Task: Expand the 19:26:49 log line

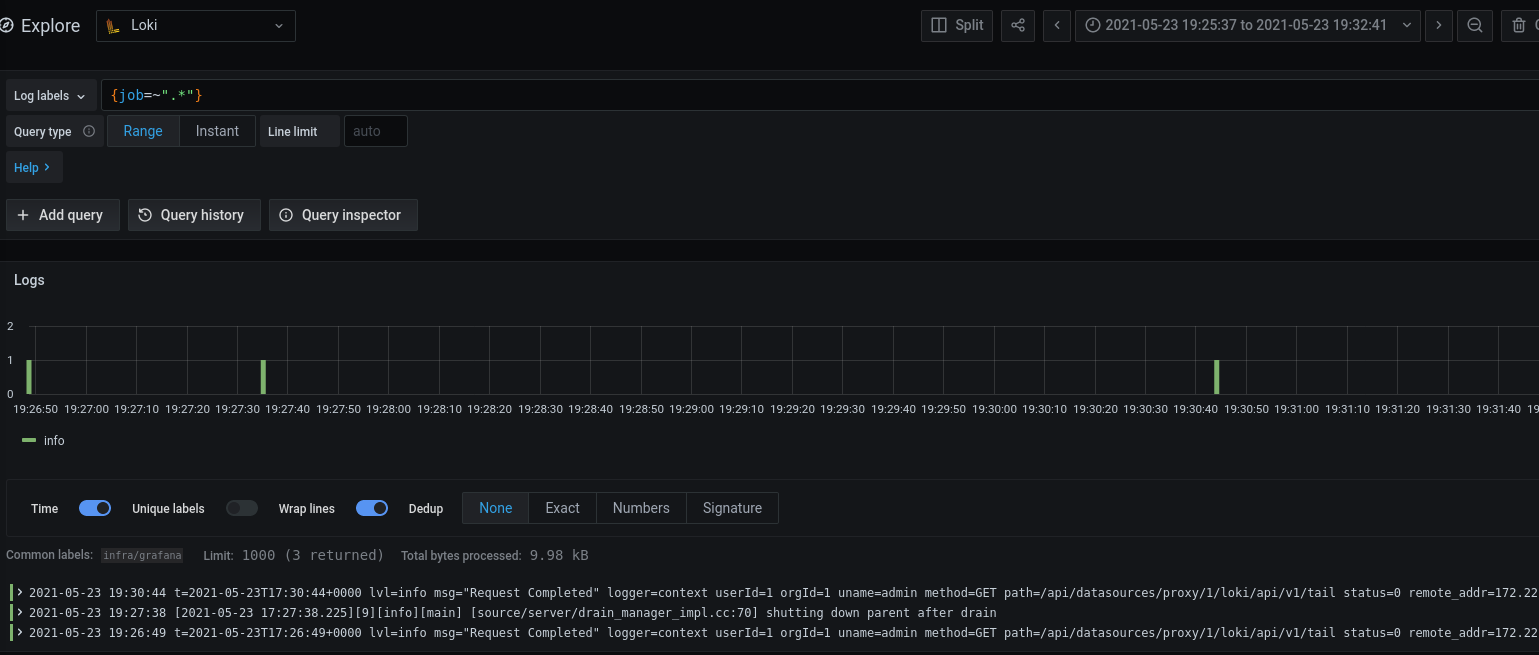Action: pos(20,632)
